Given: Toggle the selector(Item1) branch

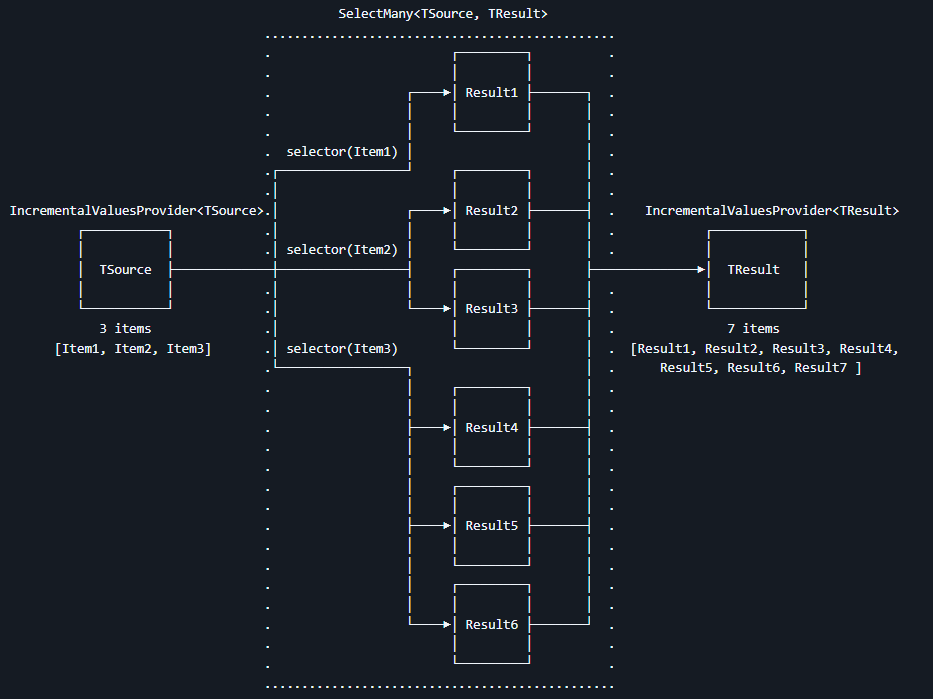Looking at the screenshot, I should click(341, 151).
